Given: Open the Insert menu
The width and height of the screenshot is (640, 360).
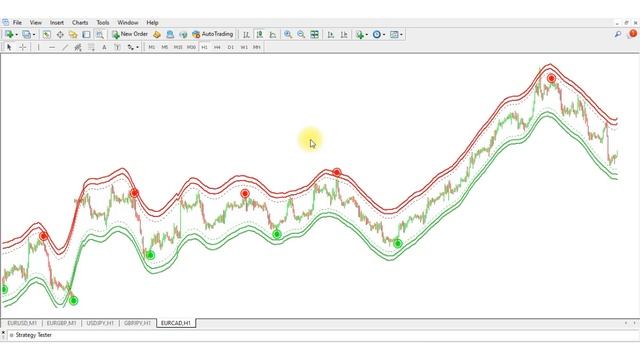Looking at the screenshot, I should click(x=57, y=22).
